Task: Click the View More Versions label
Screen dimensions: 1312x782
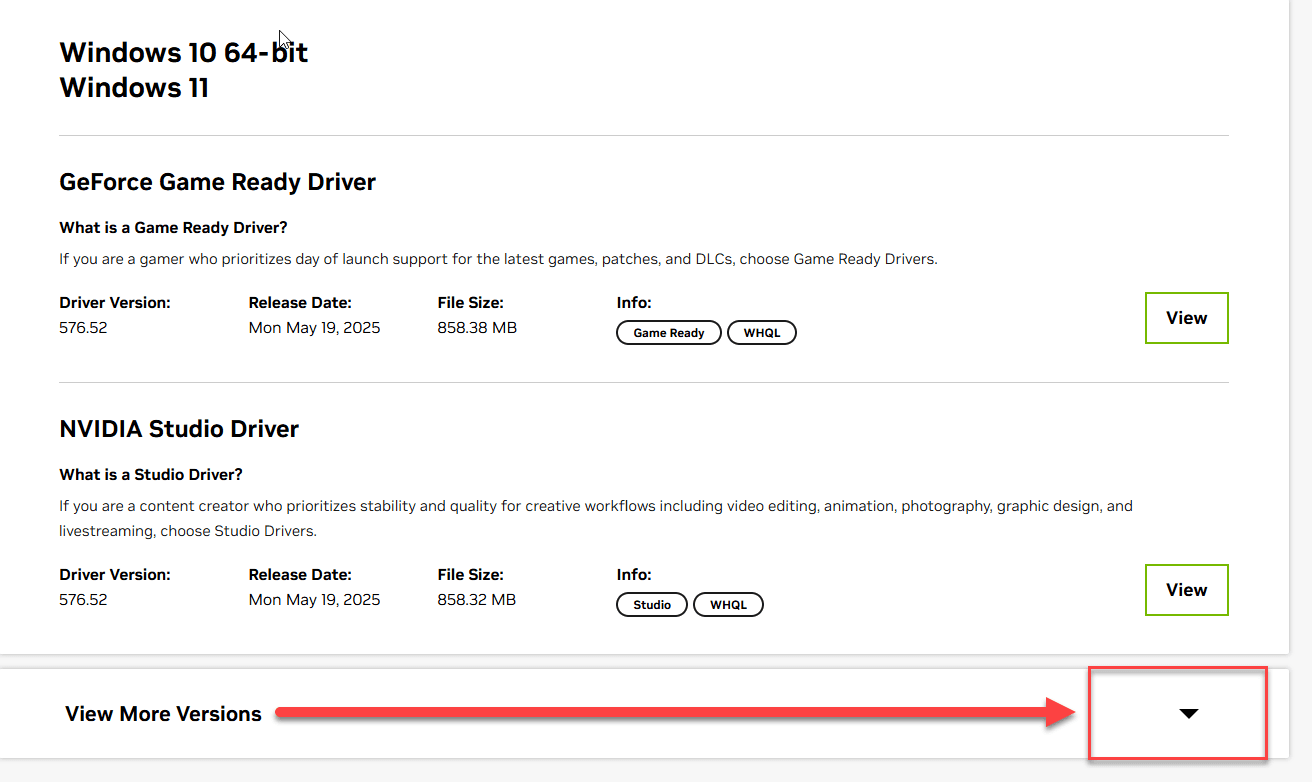Action: point(163,714)
